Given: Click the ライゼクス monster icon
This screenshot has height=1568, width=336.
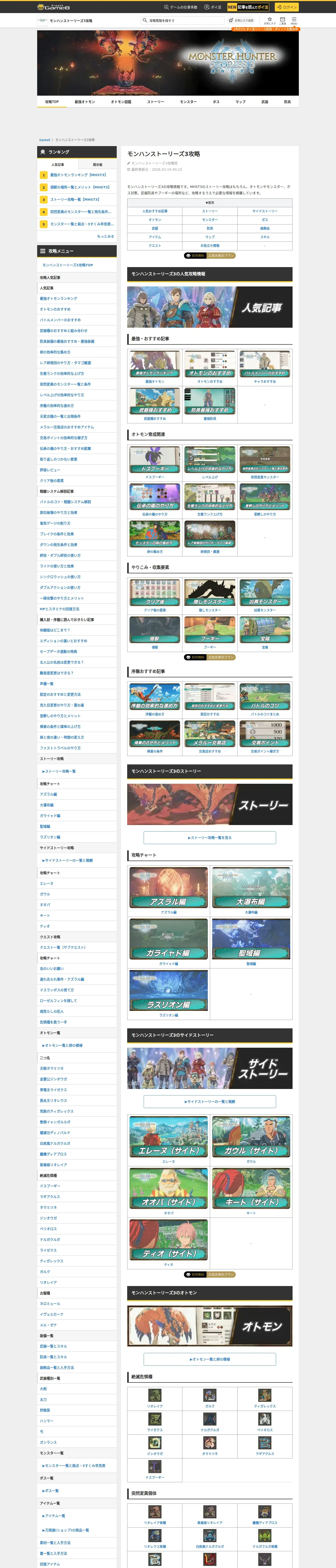Looking at the screenshot, I should (155, 1419).
